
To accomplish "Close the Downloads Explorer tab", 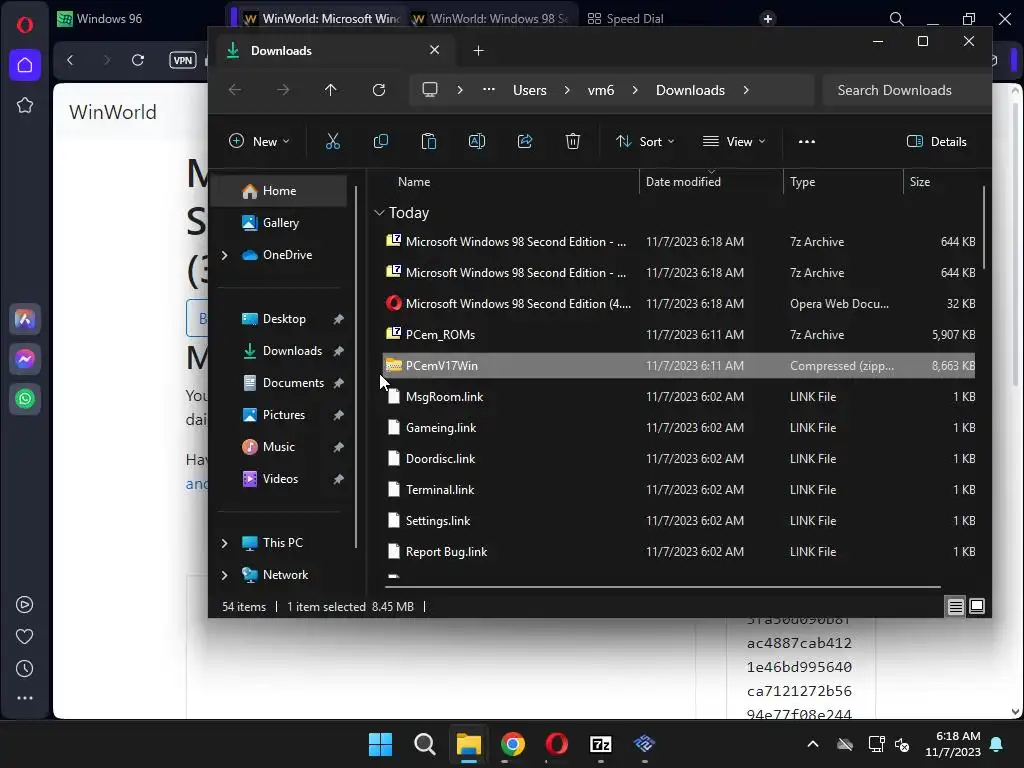I will click(434, 50).
